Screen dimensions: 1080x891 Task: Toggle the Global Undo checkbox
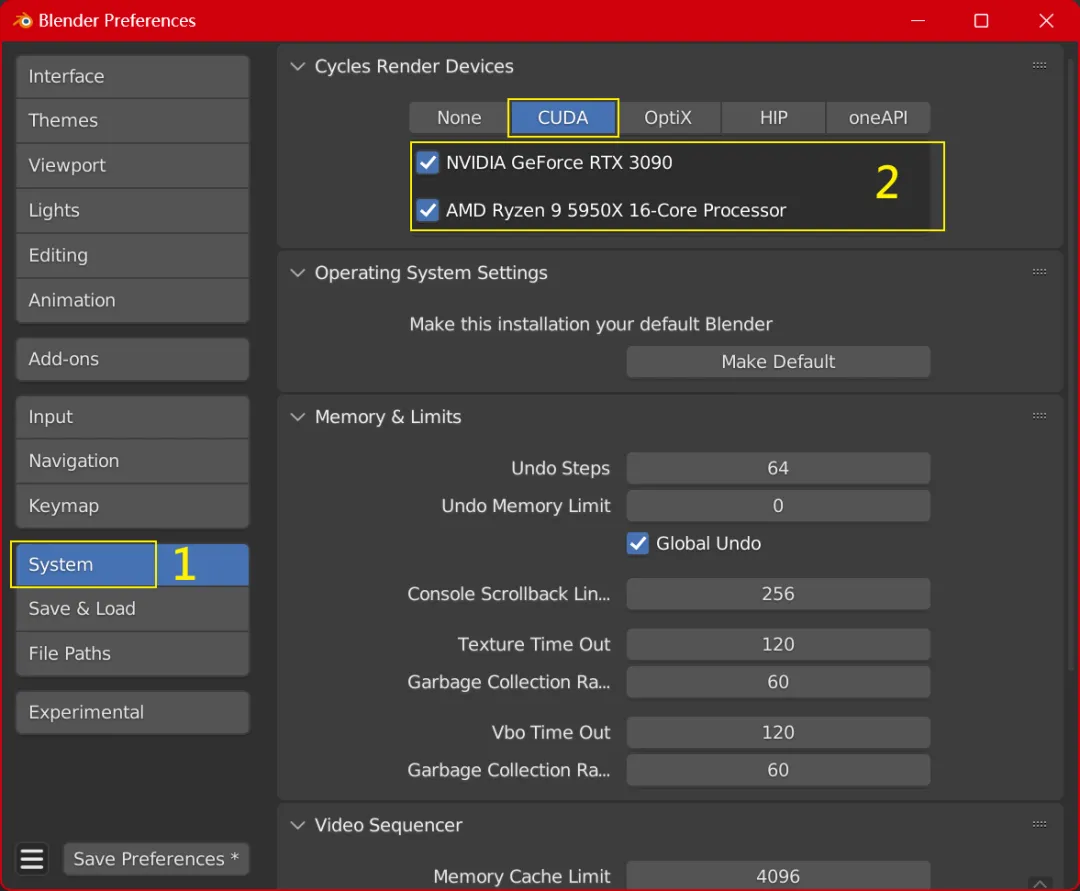click(638, 543)
